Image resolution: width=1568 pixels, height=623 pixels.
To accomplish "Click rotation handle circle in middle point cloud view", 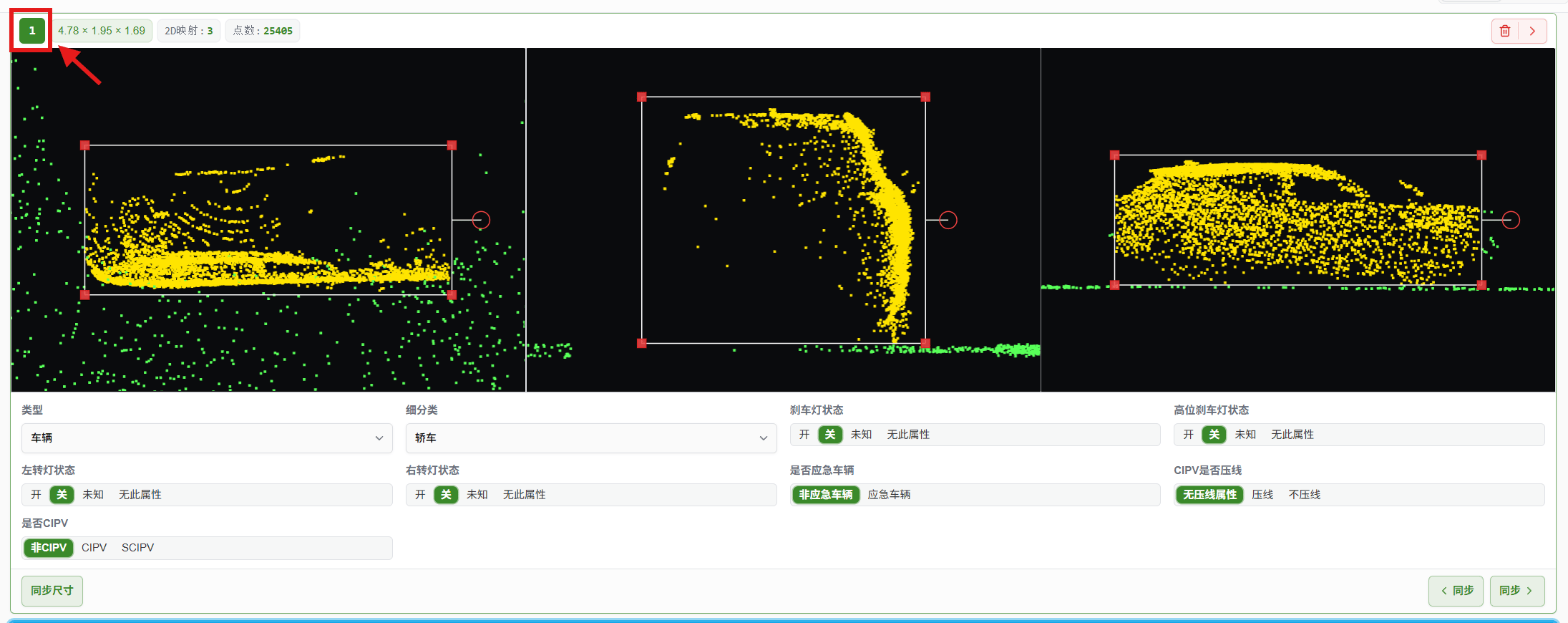I will [x=948, y=220].
